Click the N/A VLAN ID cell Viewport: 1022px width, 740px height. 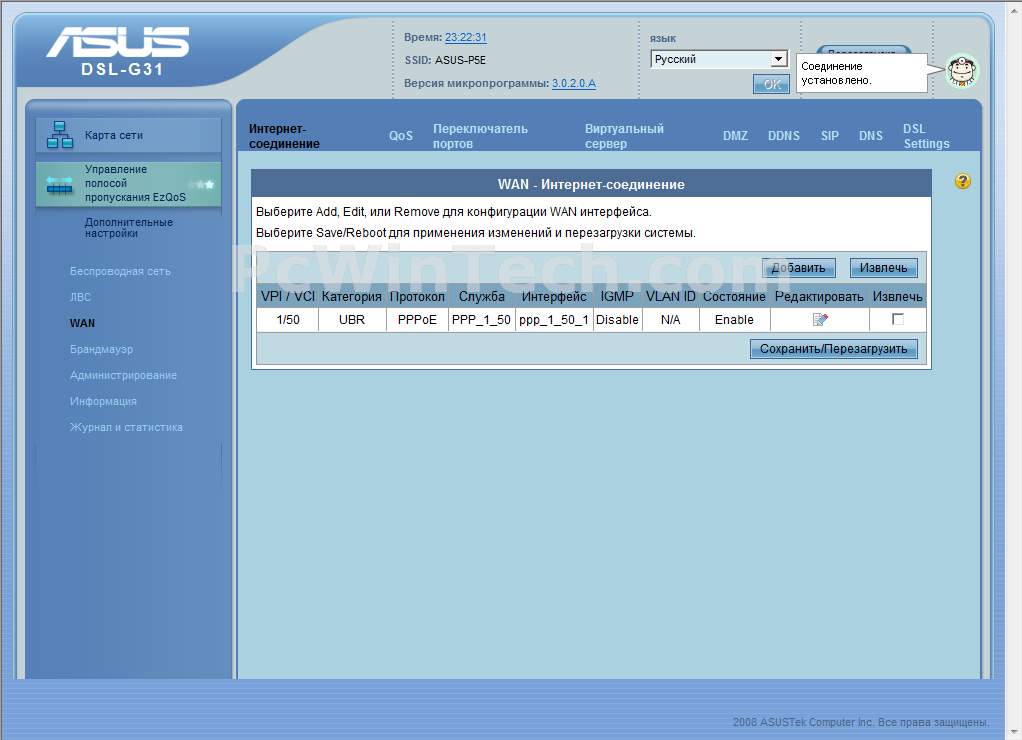[x=670, y=319]
